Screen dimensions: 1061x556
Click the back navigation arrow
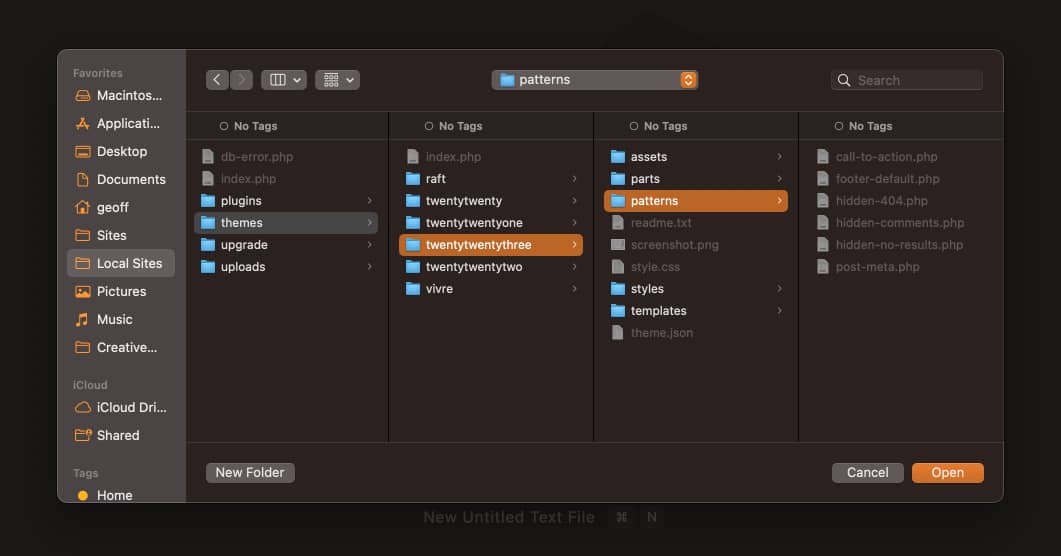tap(218, 80)
